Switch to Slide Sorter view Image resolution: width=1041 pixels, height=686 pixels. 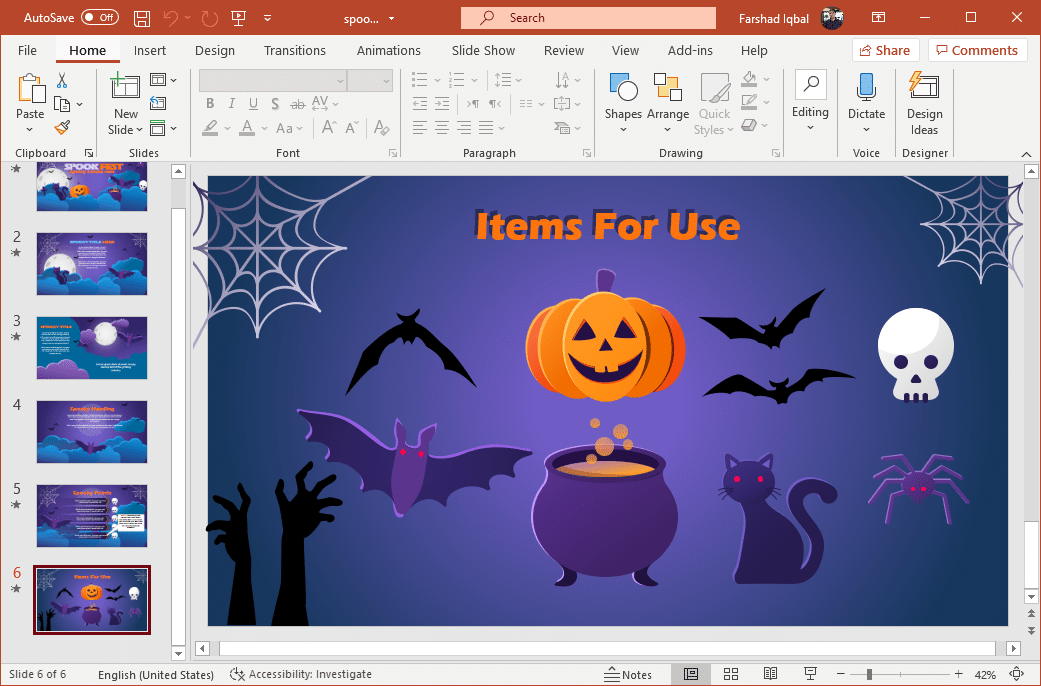(x=730, y=675)
